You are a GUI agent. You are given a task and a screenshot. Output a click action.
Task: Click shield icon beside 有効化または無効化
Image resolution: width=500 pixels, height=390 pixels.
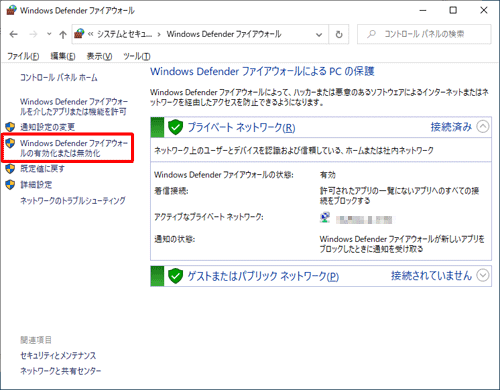pos(10,143)
